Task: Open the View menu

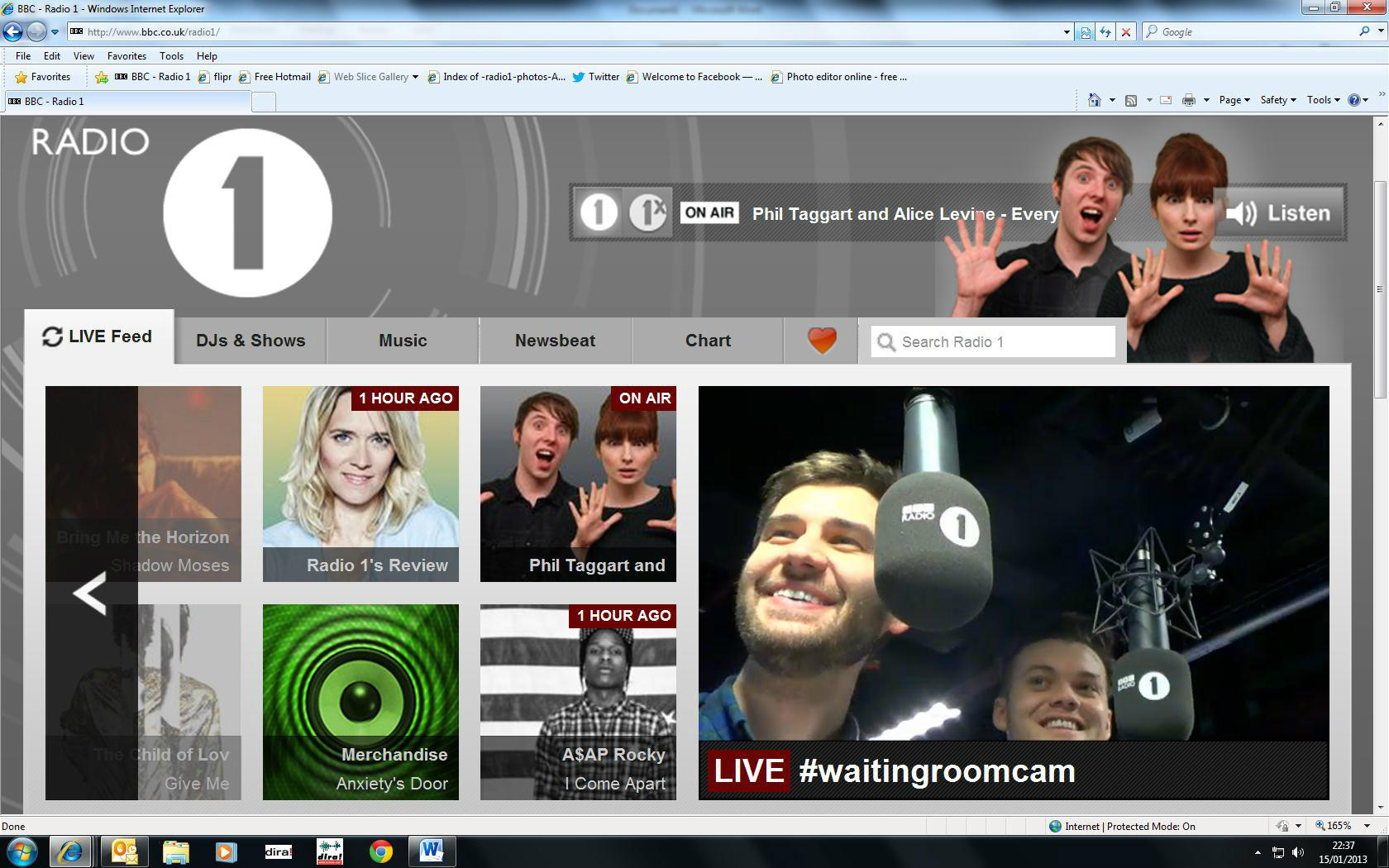Action: point(84,56)
